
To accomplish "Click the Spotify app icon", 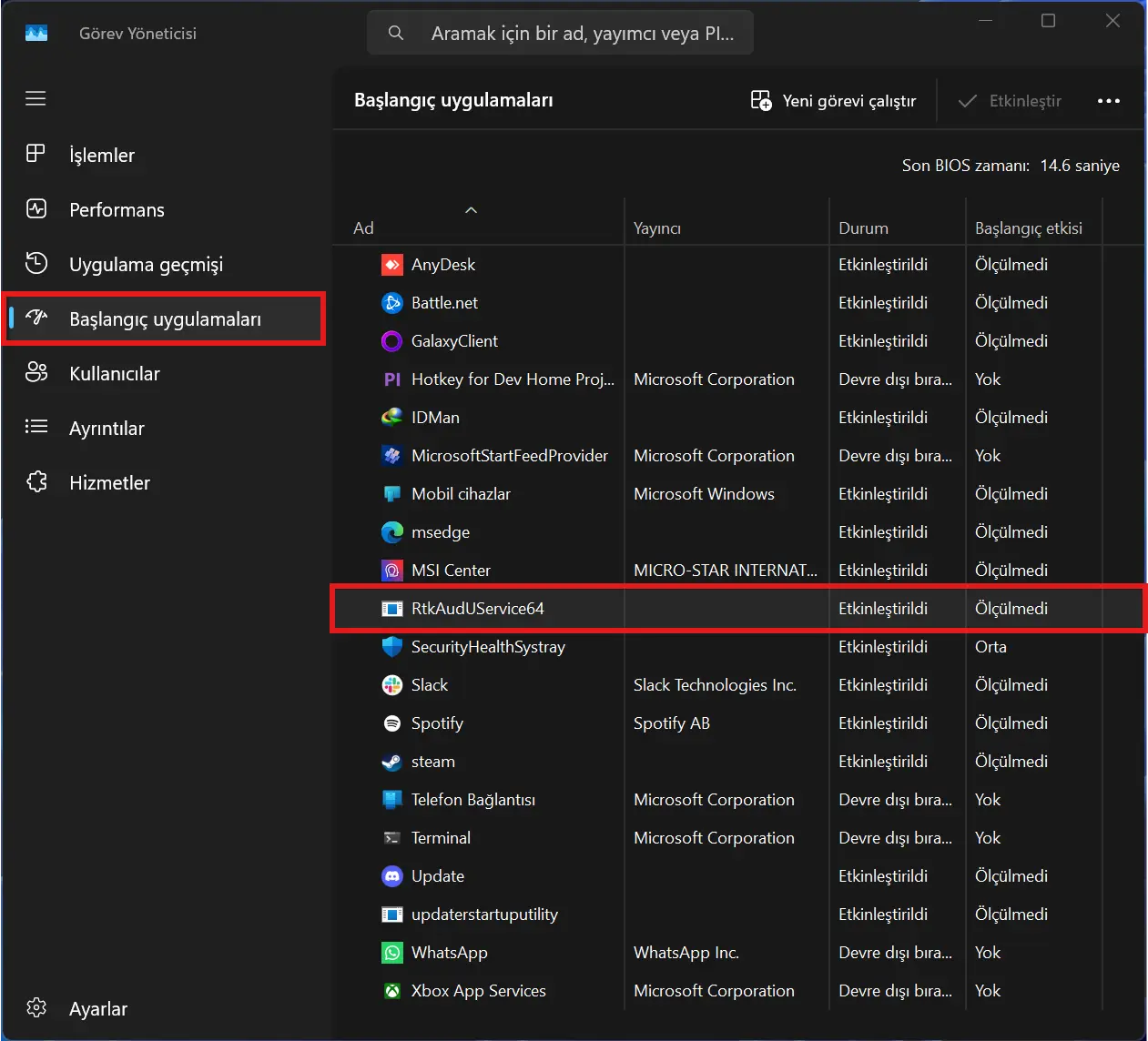I will click(391, 723).
